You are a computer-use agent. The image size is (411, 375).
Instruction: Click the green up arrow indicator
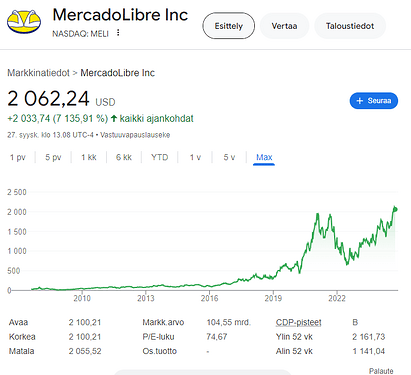pyautogui.click(x=114, y=118)
